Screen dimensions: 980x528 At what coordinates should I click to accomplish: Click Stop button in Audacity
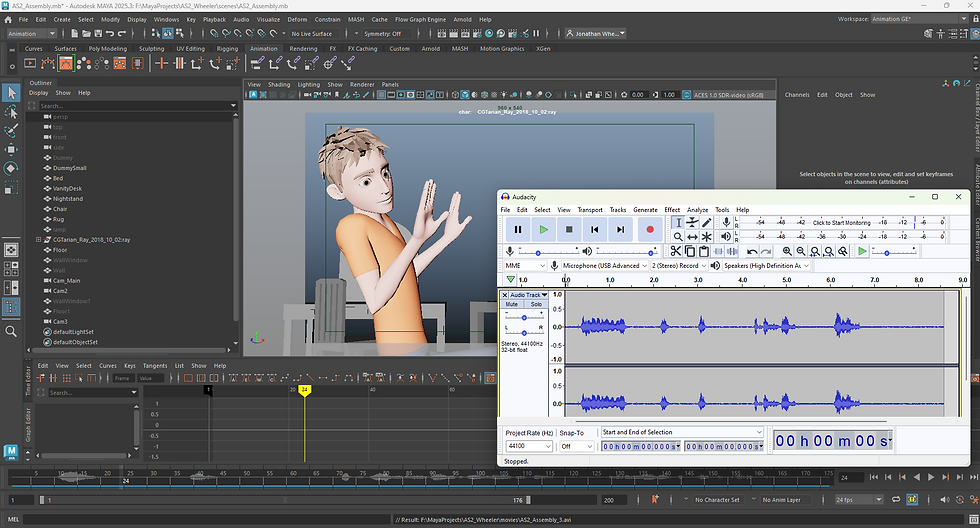569,229
